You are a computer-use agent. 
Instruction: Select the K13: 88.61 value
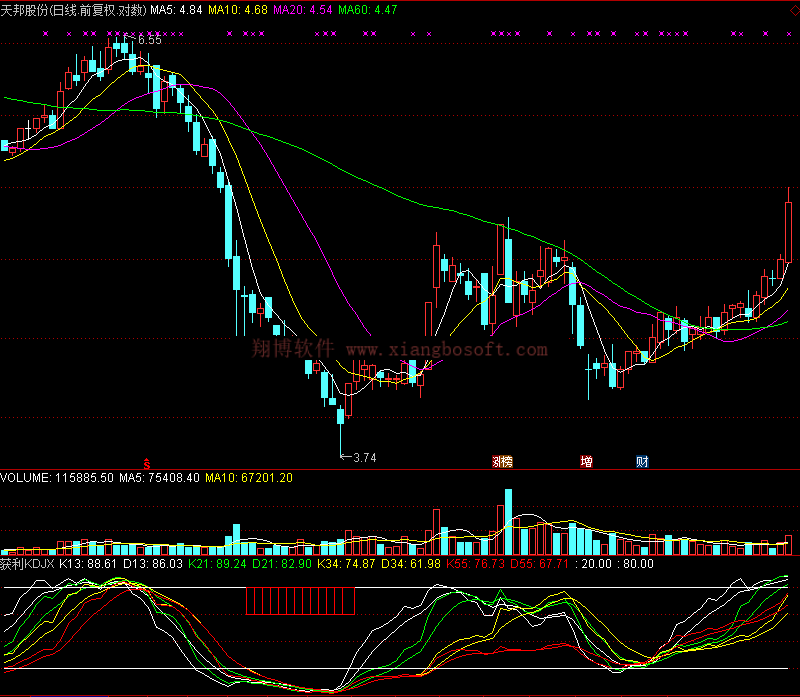(88, 564)
